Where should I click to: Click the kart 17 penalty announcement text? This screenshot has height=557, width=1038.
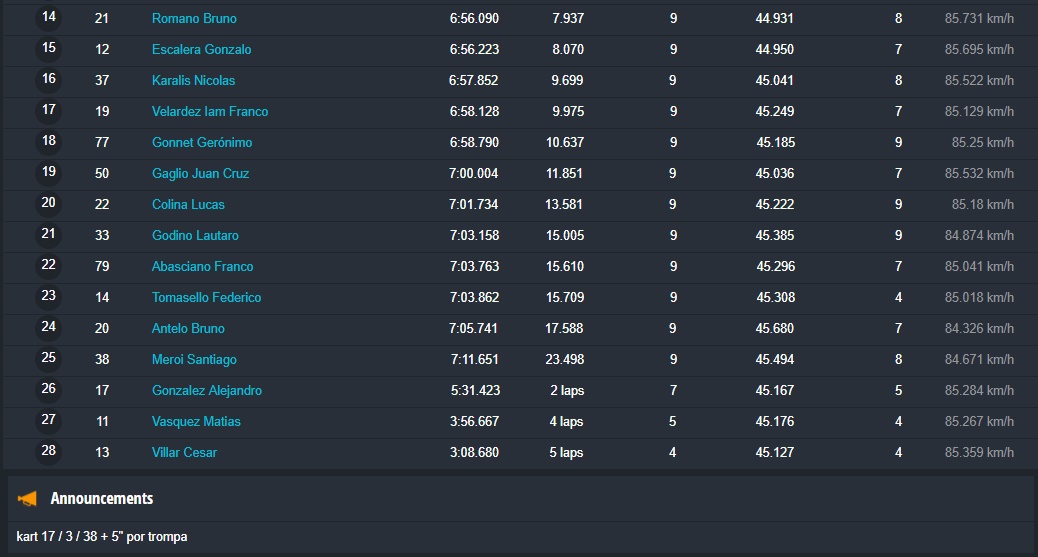102,537
